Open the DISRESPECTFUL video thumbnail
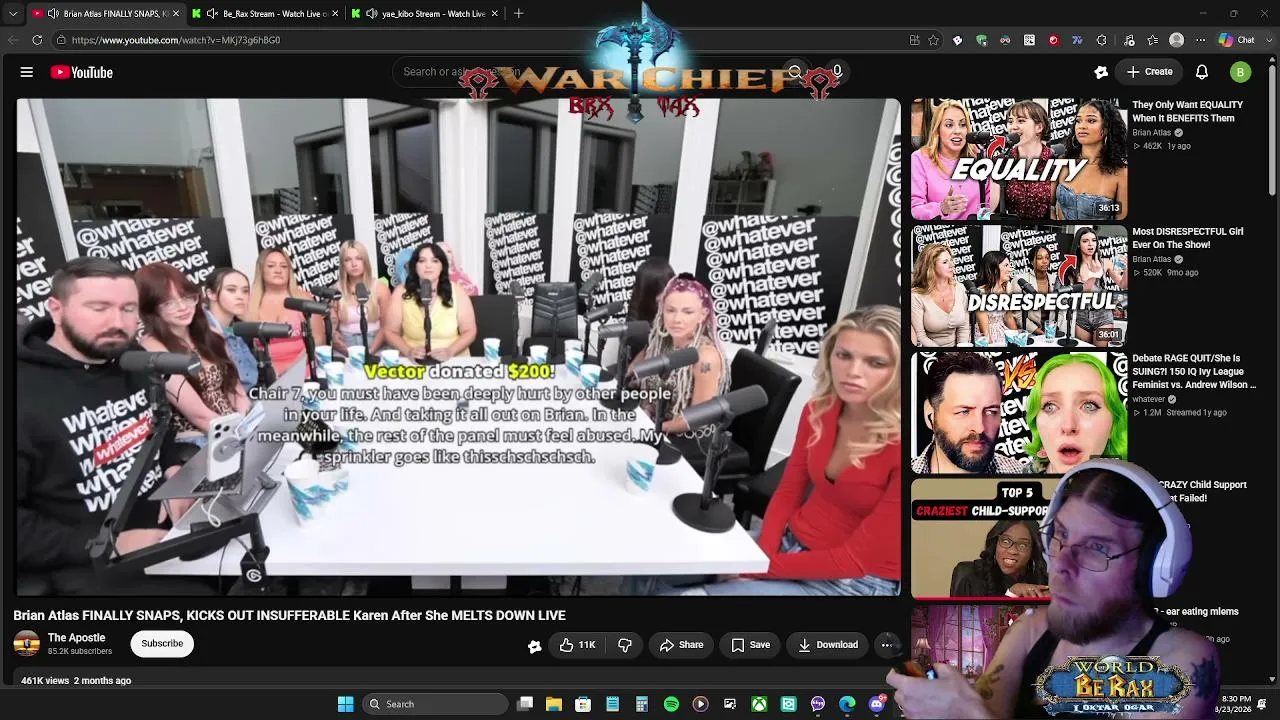1280x720 pixels. [1019, 286]
